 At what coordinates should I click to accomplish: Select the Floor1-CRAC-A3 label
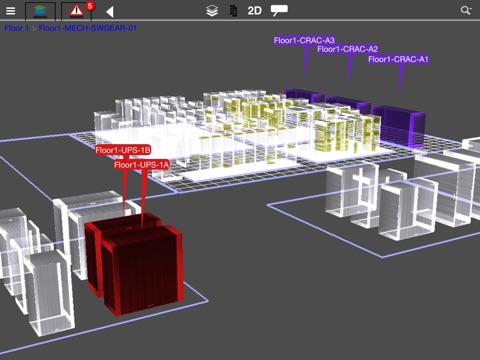click(x=304, y=41)
